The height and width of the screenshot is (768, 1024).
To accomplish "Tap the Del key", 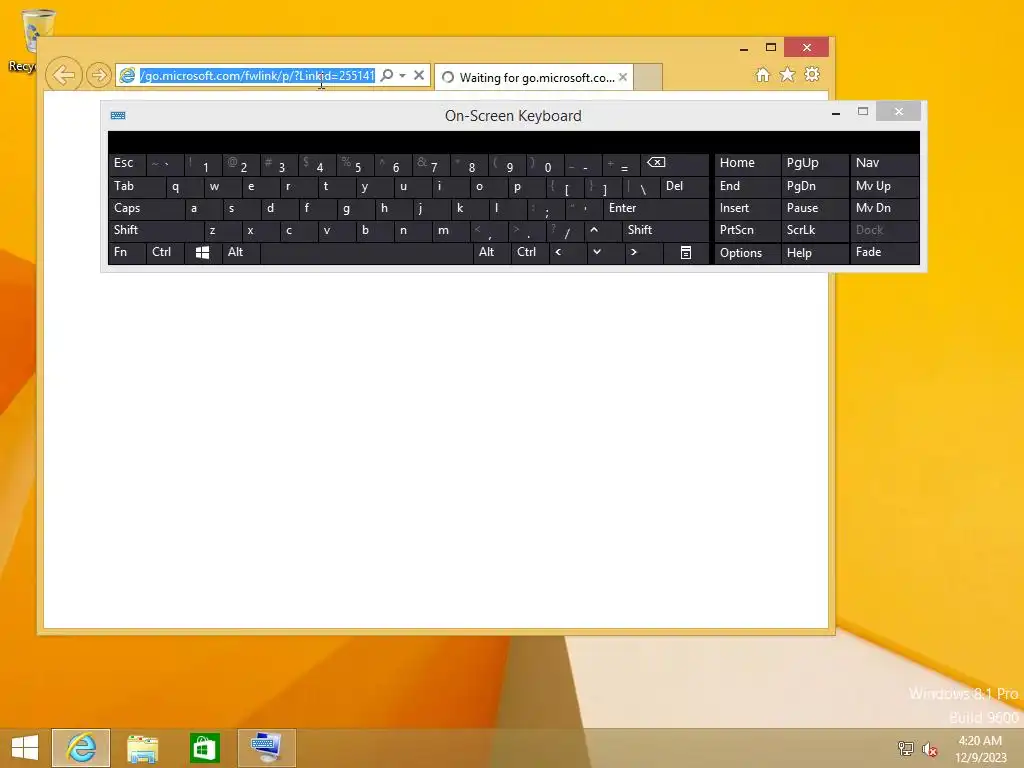I will point(685,187).
